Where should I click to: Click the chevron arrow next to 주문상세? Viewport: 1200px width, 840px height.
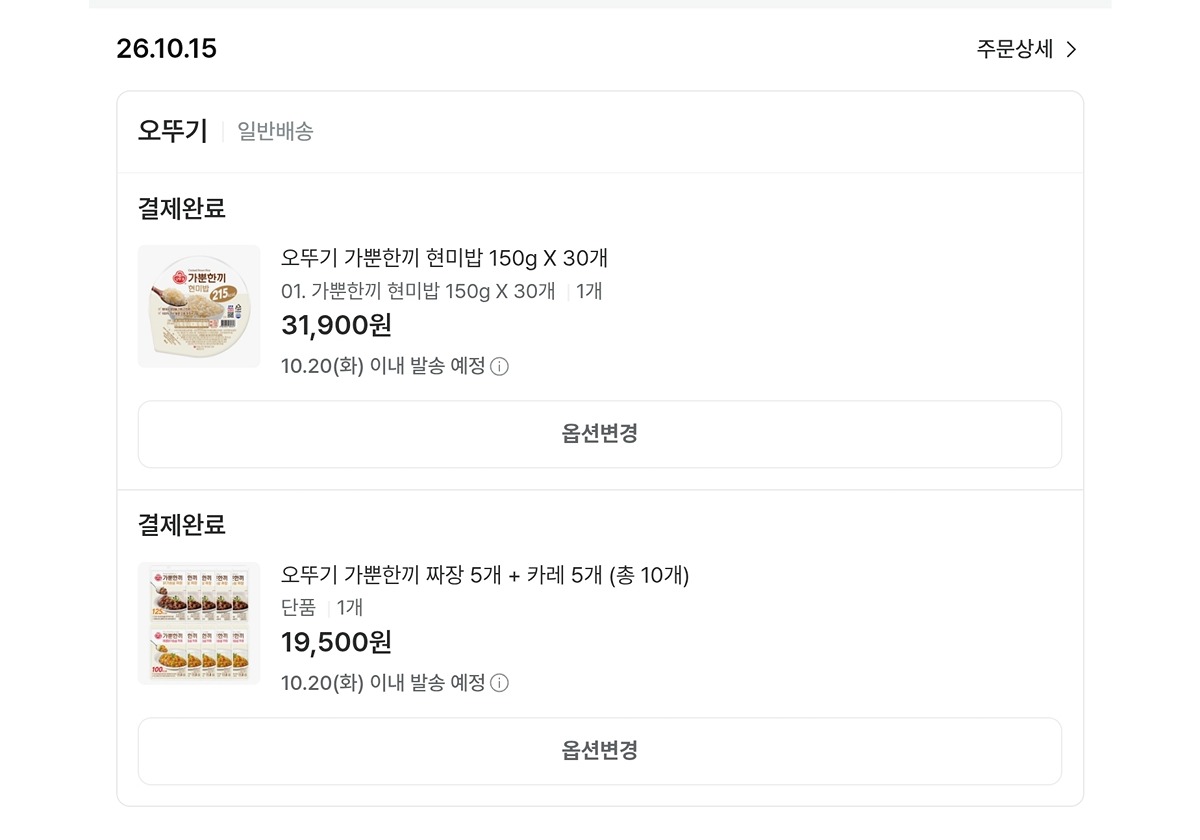(1071, 49)
